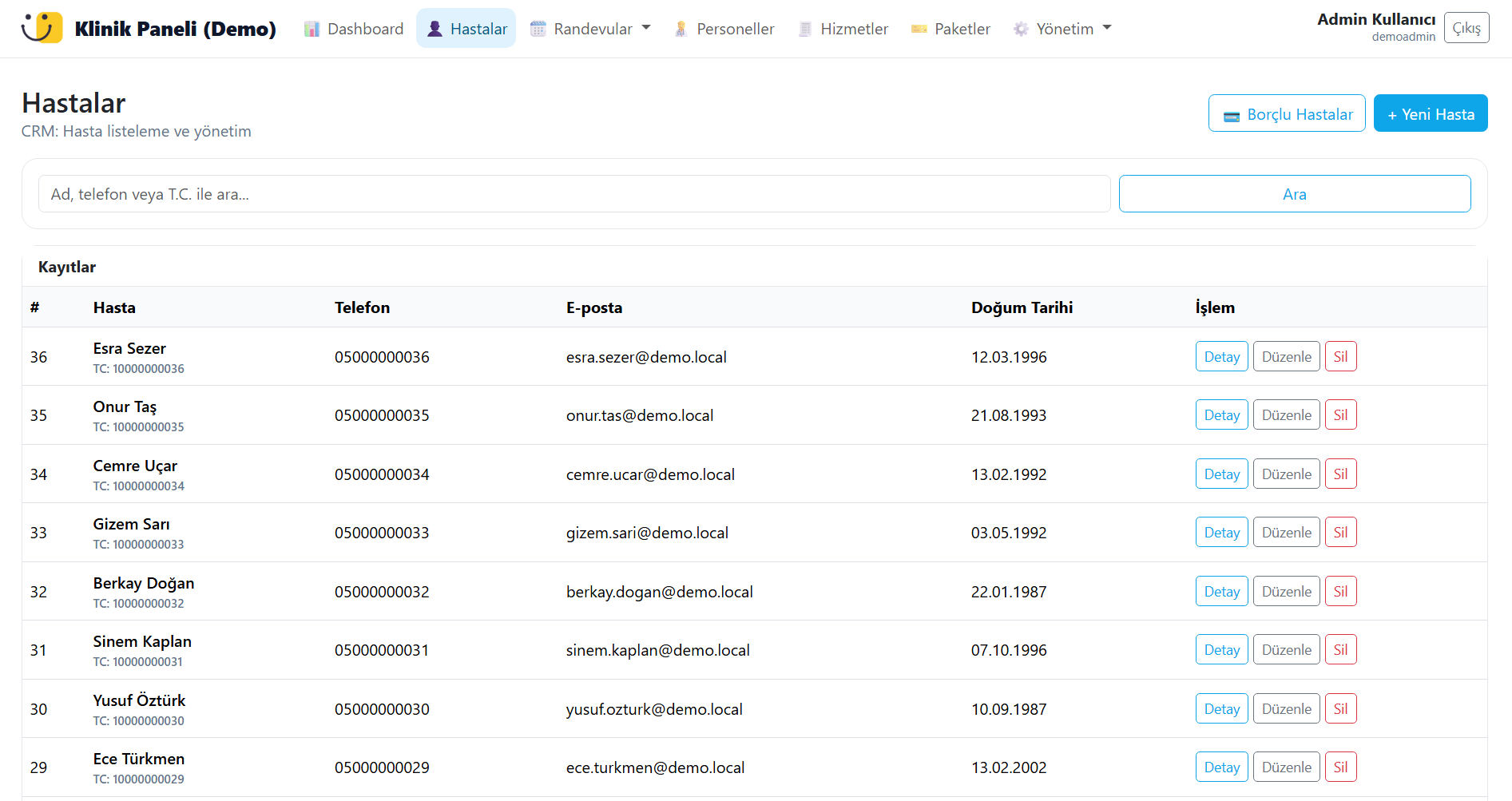Click the Hastalar person icon

(x=435, y=30)
